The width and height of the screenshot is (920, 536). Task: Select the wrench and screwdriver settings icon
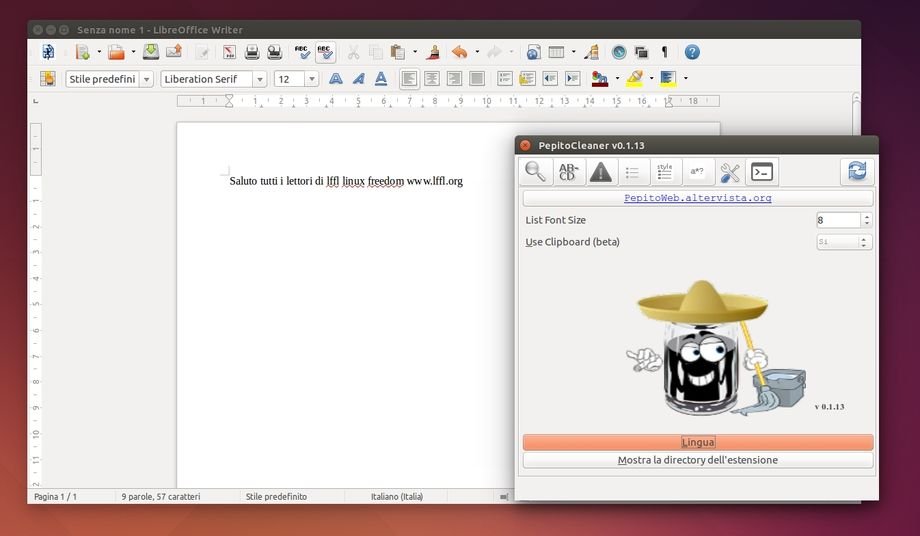730,172
